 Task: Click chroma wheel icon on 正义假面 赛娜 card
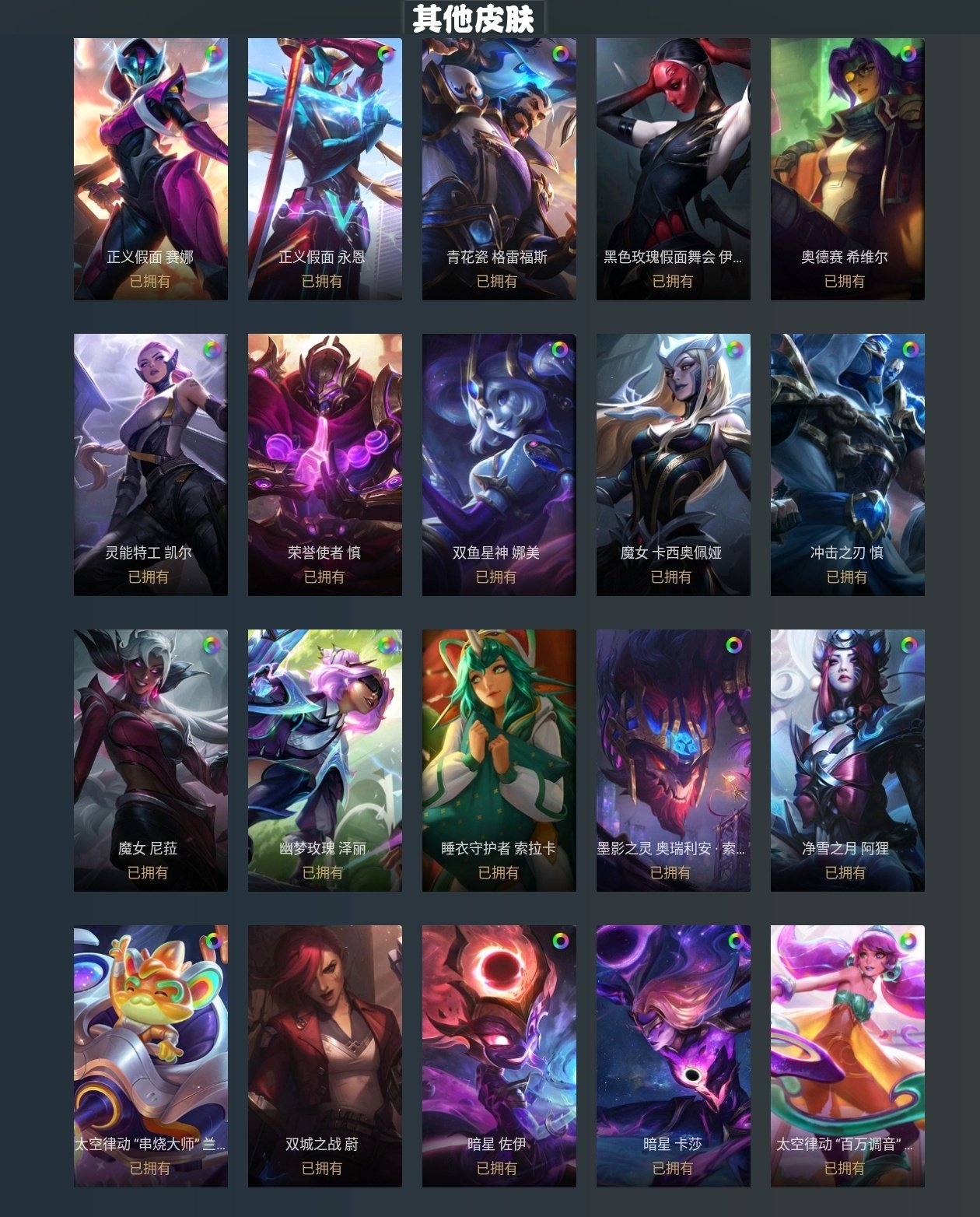213,54
